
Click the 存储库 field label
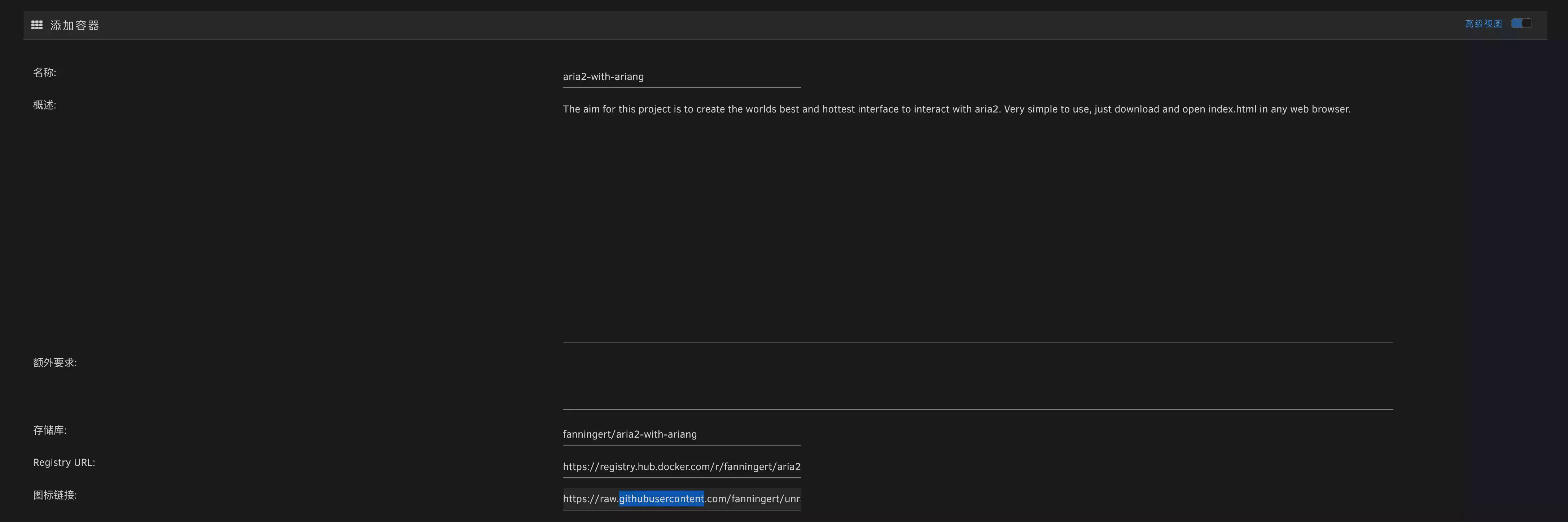(x=49, y=430)
